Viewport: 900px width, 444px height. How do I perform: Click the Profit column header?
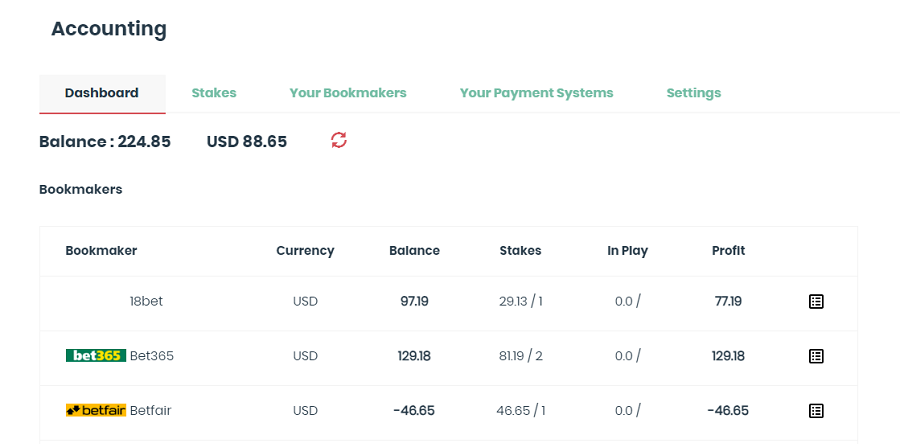(728, 251)
